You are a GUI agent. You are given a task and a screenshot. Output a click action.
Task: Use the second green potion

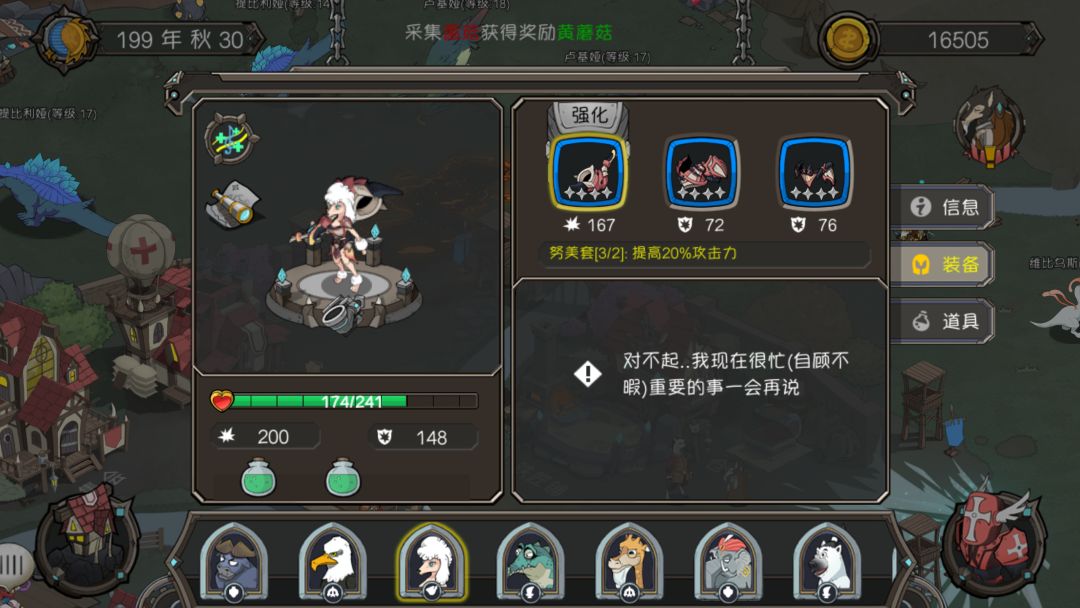343,477
